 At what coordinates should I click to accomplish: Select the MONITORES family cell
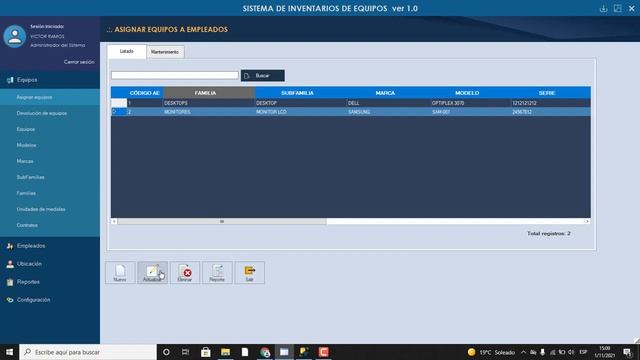coord(209,112)
